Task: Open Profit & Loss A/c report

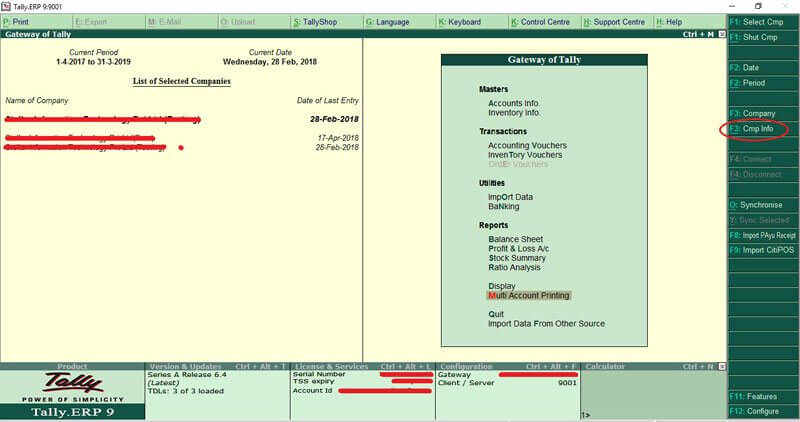Action: [518, 249]
